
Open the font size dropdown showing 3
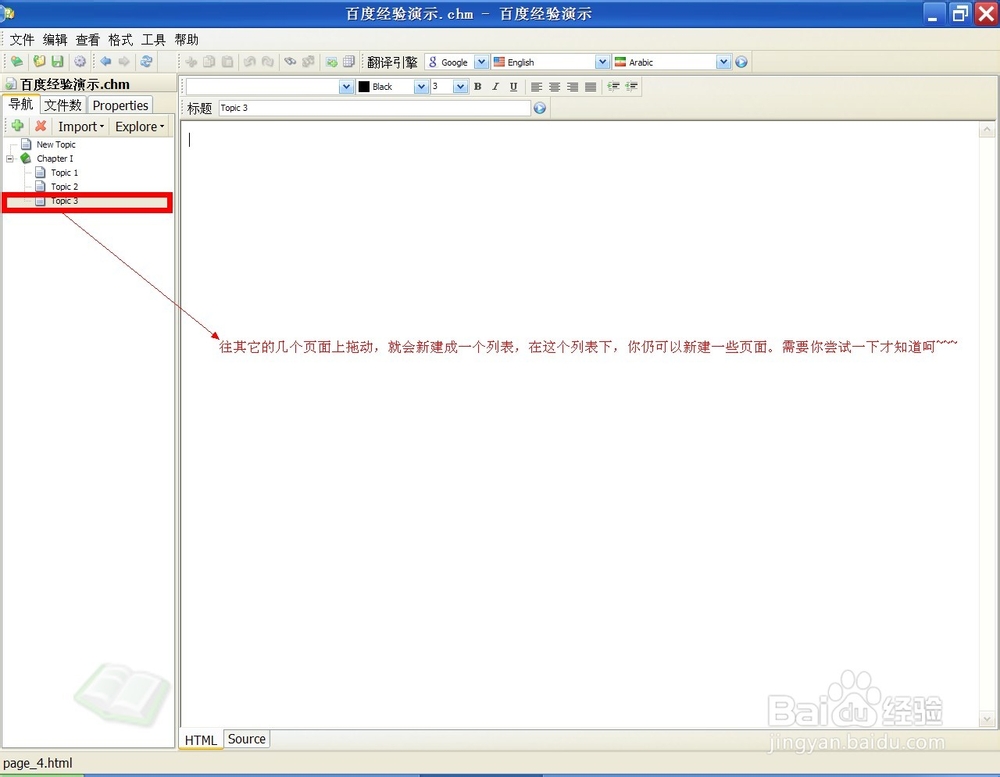(460, 87)
